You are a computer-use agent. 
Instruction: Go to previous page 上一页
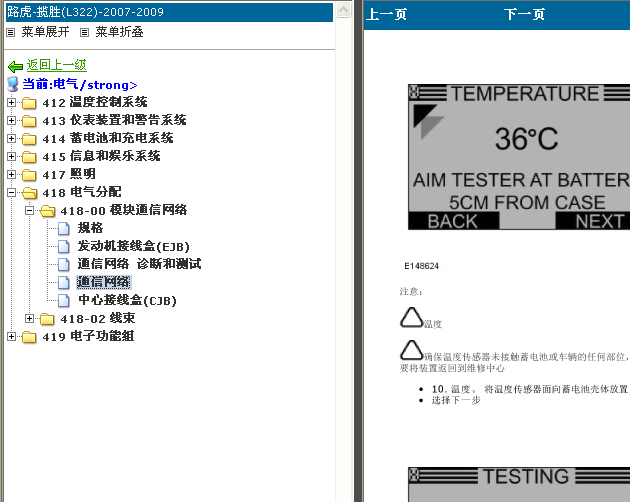pyautogui.click(x=387, y=14)
